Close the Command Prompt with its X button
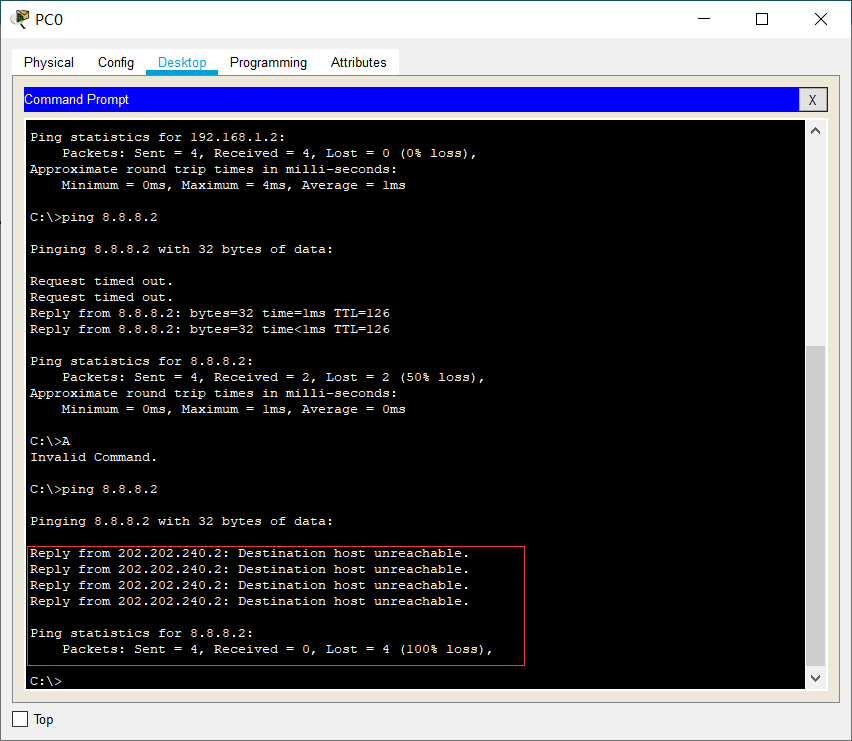The width and height of the screenshot is (852, 741). (813, 99)
